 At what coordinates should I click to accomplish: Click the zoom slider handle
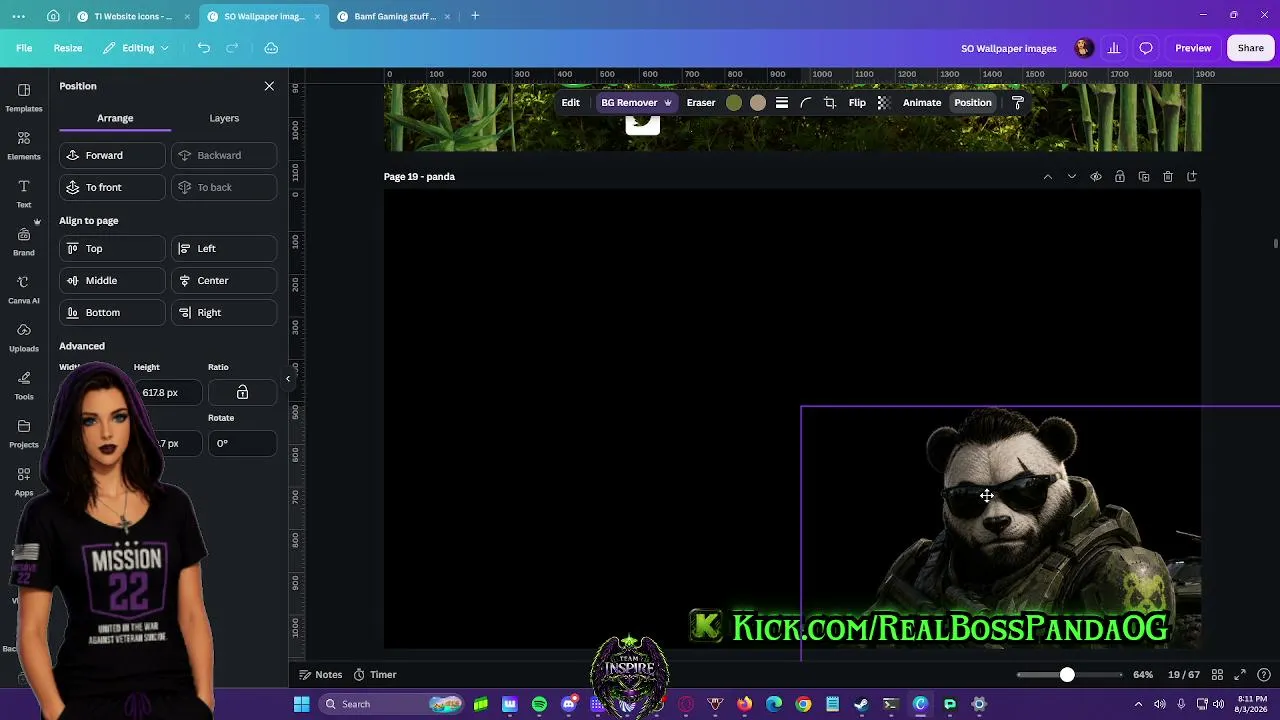click(1067, 675)
